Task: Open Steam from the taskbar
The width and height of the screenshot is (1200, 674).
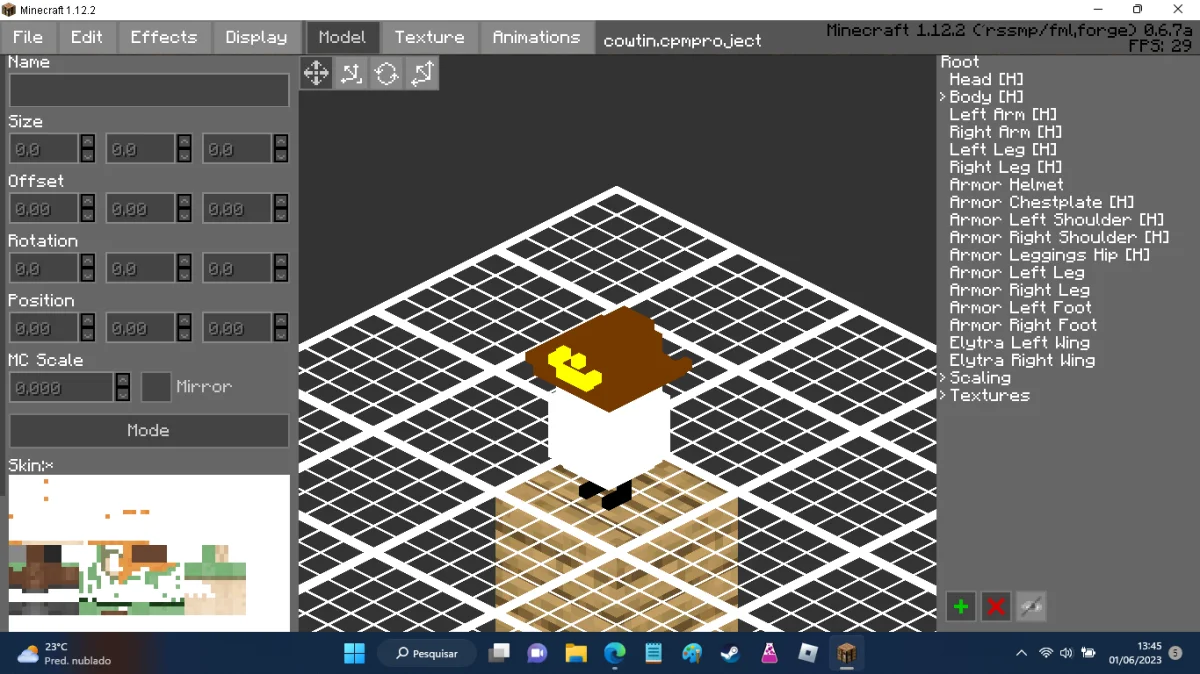Action: (x=730, y=653)
